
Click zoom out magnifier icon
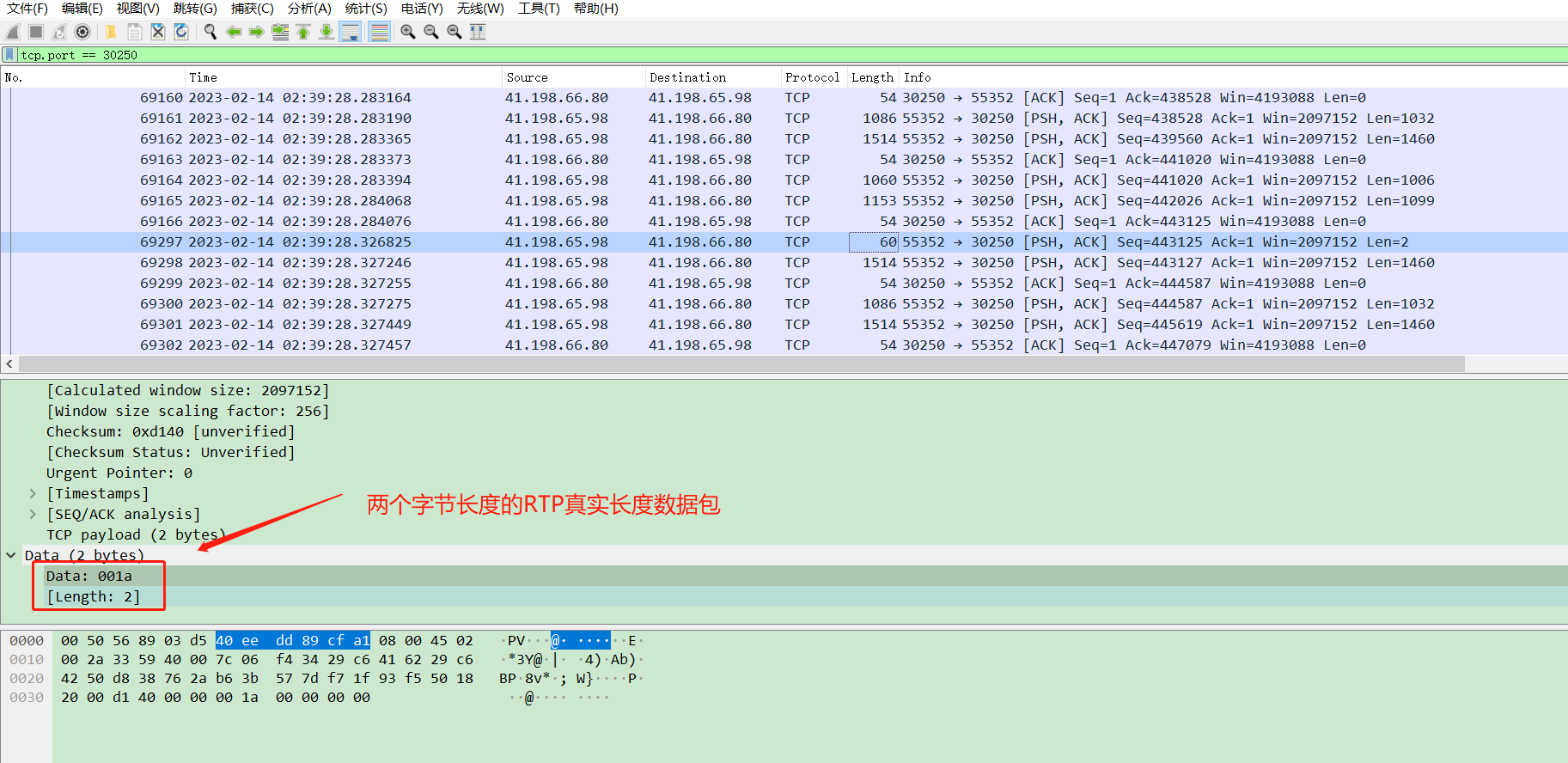tap(431, 32)
